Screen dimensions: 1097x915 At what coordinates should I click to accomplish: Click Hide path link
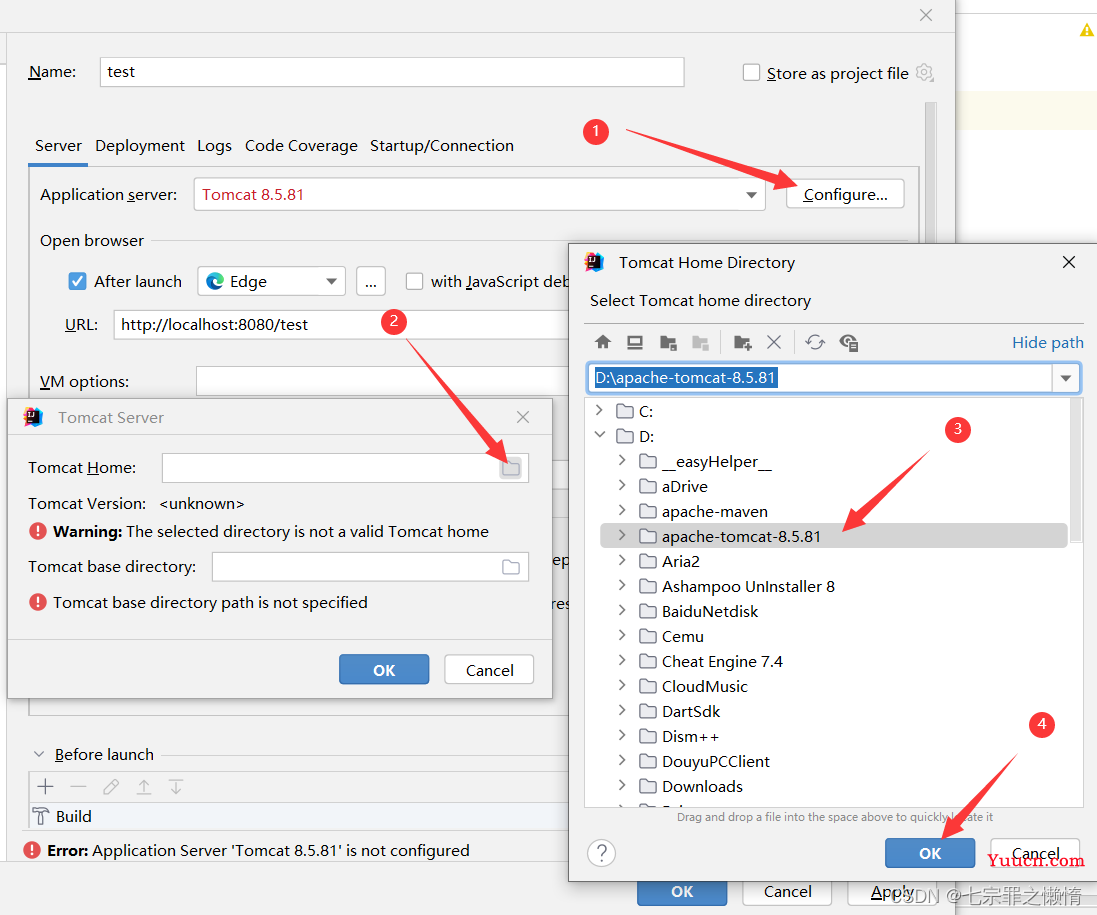[x=1047, y=342]
